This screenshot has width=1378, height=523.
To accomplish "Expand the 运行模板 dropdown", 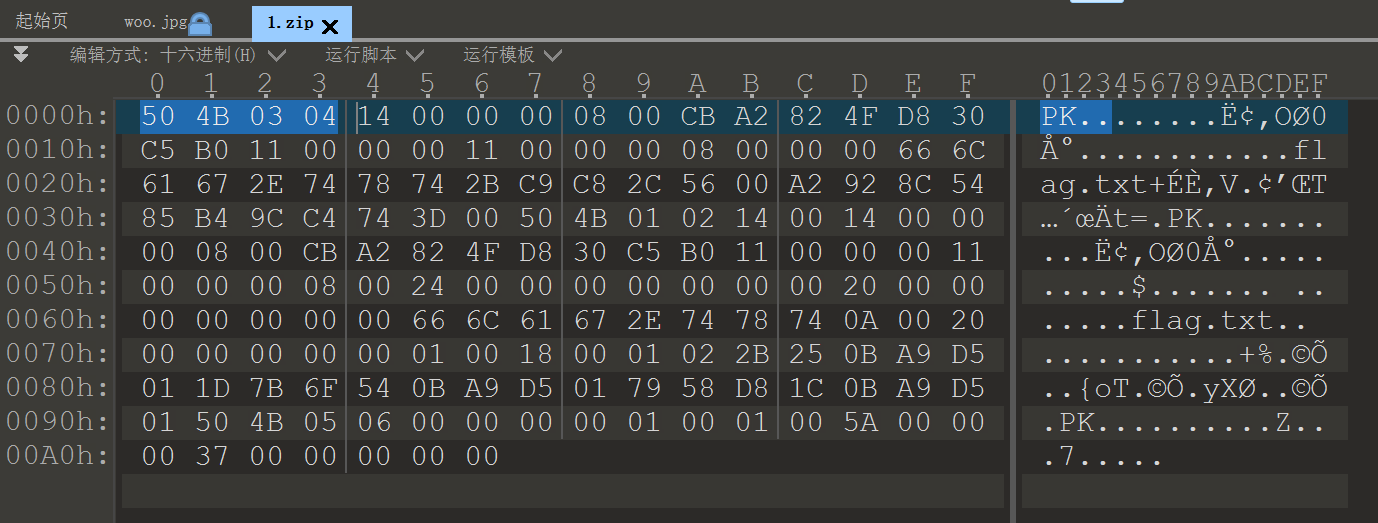I will pyautogui.click(x=512, y=55).
